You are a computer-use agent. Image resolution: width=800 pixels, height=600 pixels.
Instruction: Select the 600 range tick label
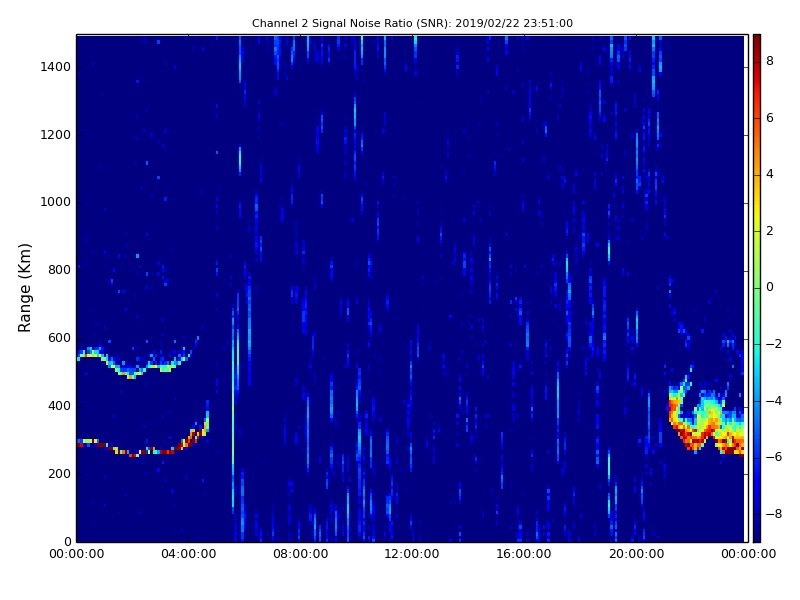click(x=59, y=338)
